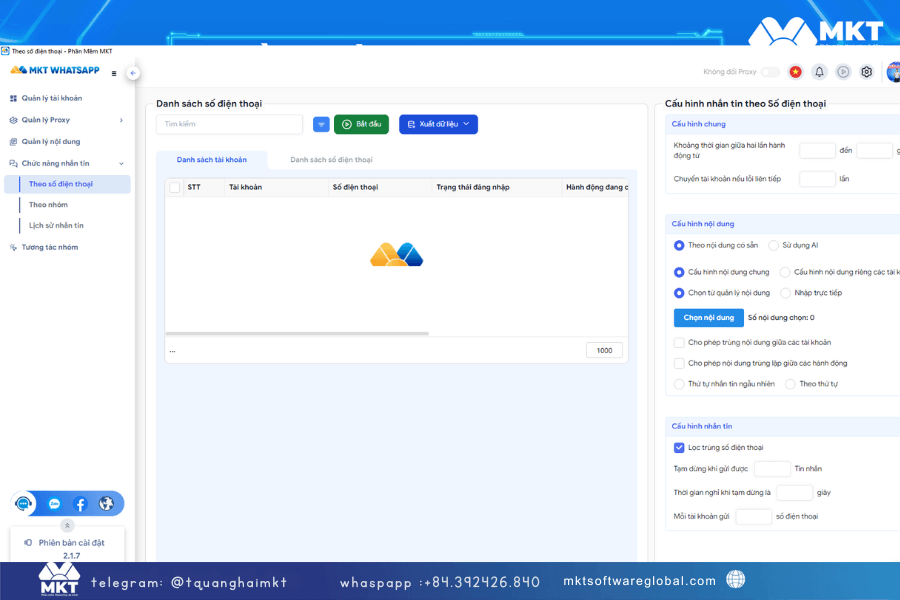Open the support headset chat icon
Screen dimensions: 900x600
point(24,504)
